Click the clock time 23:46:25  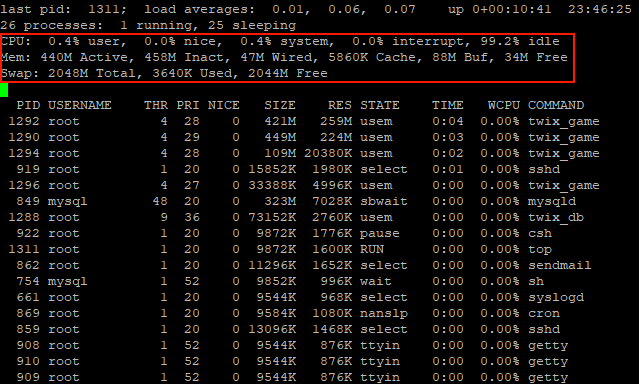(x=600, y=9)
